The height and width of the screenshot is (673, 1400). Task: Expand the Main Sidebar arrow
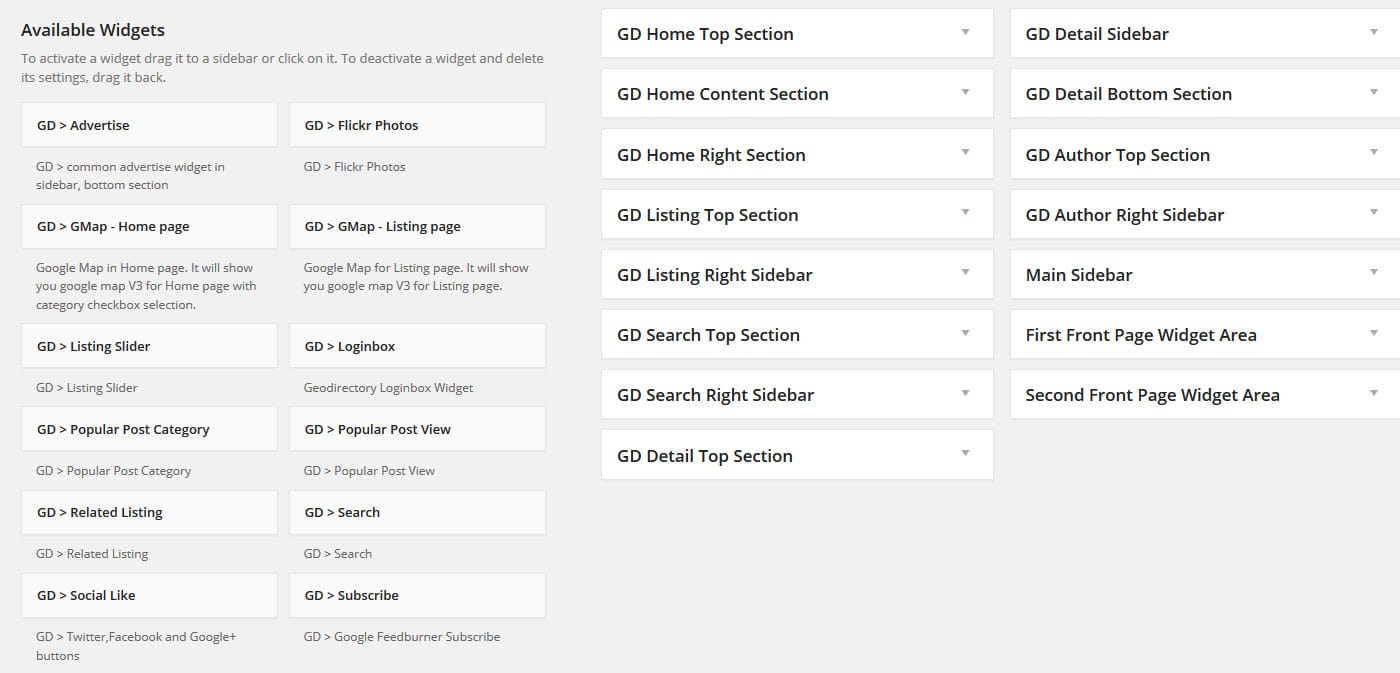tap(1374, 273)
